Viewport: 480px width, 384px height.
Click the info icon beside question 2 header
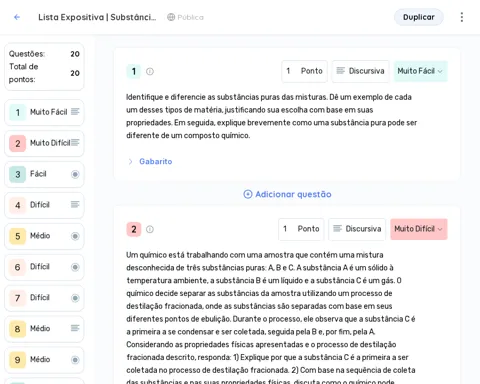click(150, 229)
